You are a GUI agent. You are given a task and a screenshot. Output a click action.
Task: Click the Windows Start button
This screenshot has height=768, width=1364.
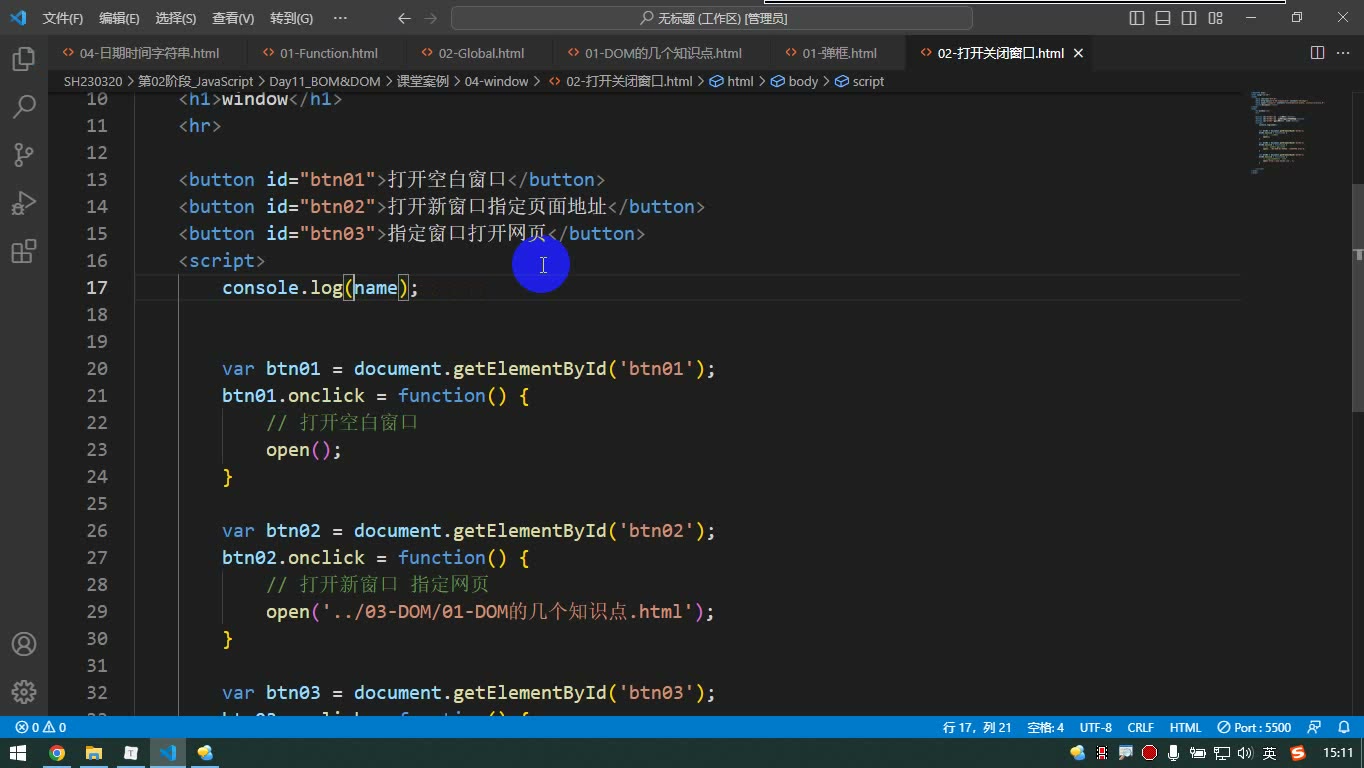19,753
